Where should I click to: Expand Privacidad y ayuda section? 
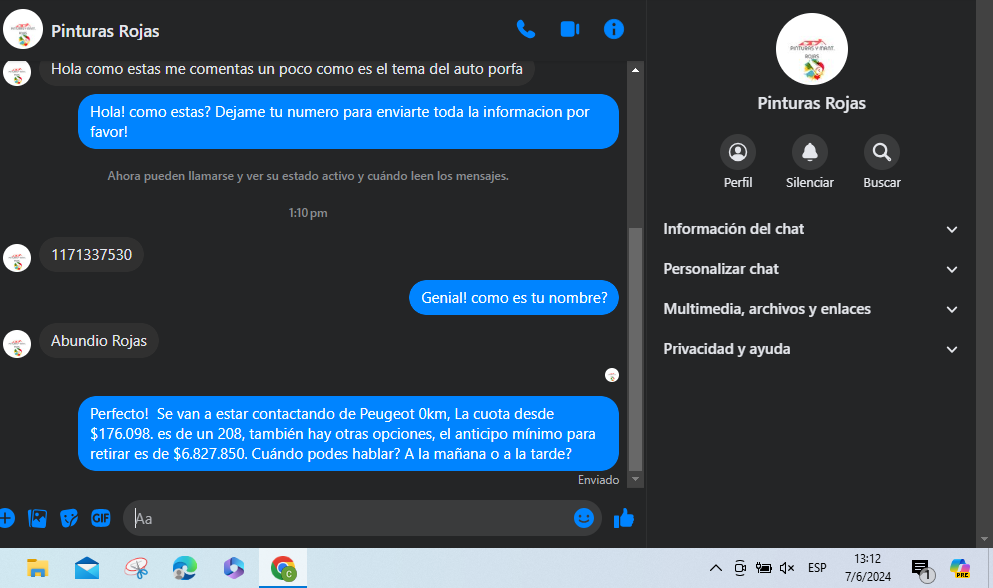811,349
